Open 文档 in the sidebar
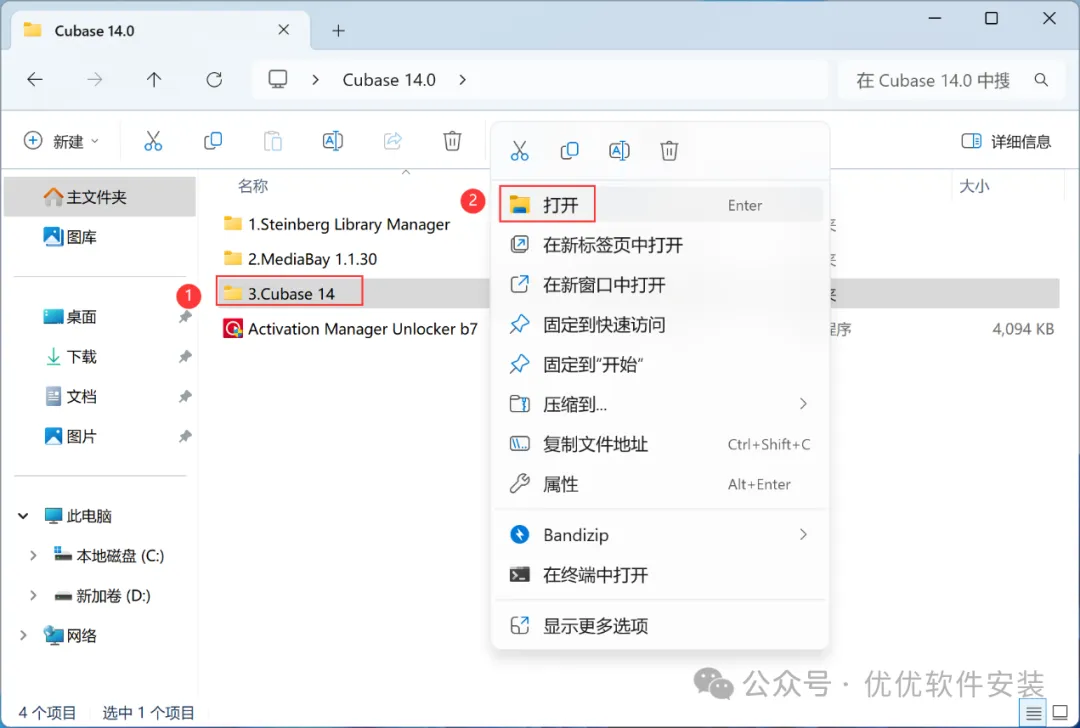This screenshot has height=728, width=1080. pos(71,397)
